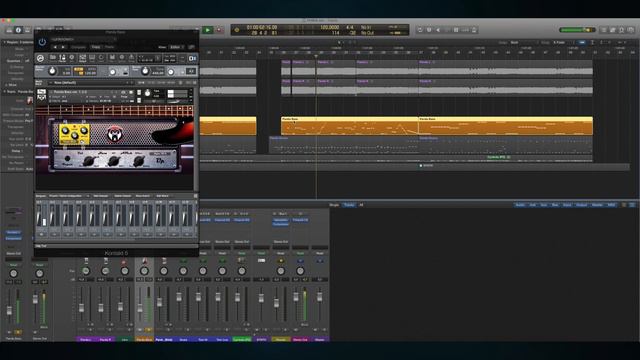Toggle the Master channel filter in mixer
640x360 pixels.
(x=597, y=205)
